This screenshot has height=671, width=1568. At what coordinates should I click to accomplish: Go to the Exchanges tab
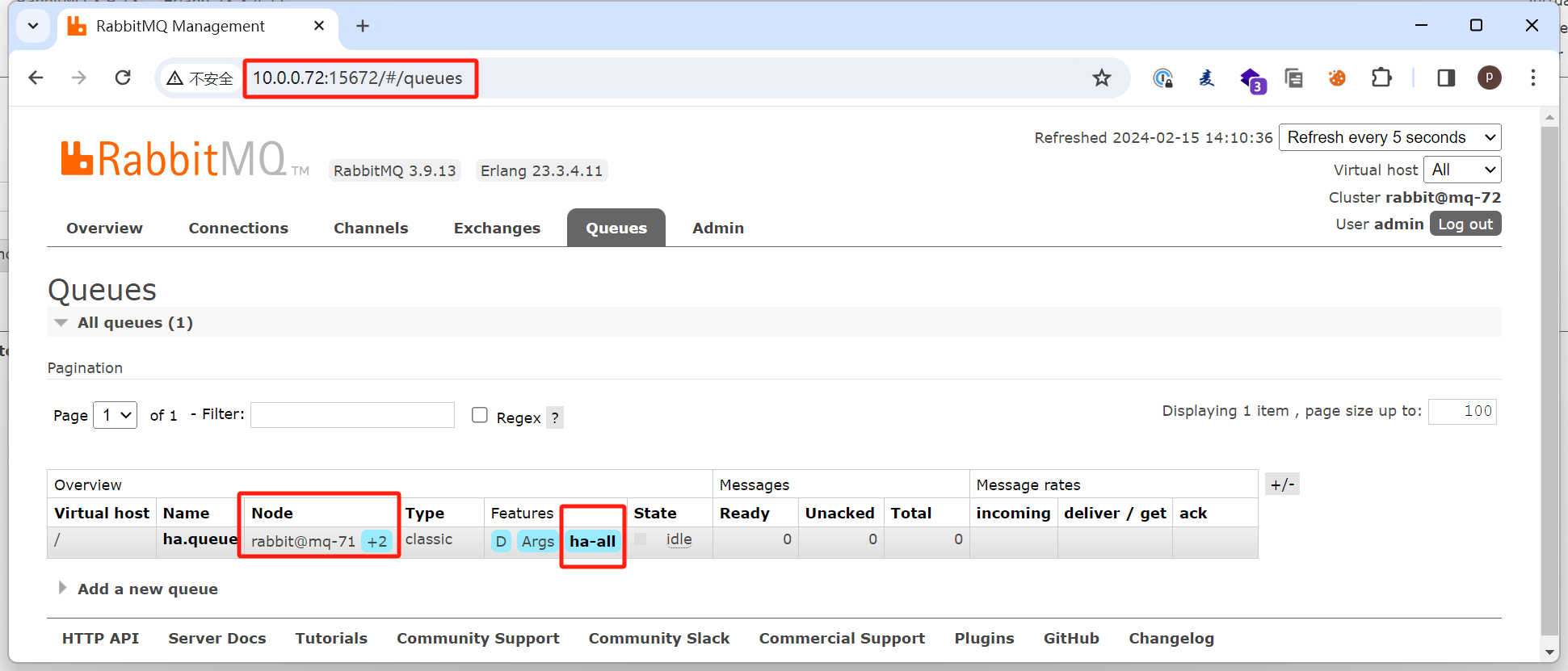tap(497, 228)
